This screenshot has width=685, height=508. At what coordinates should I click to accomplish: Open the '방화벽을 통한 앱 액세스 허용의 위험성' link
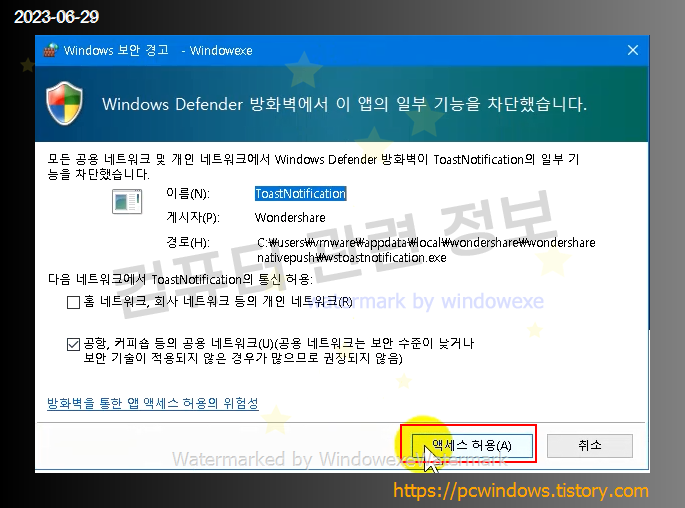[x=152, y=403]
